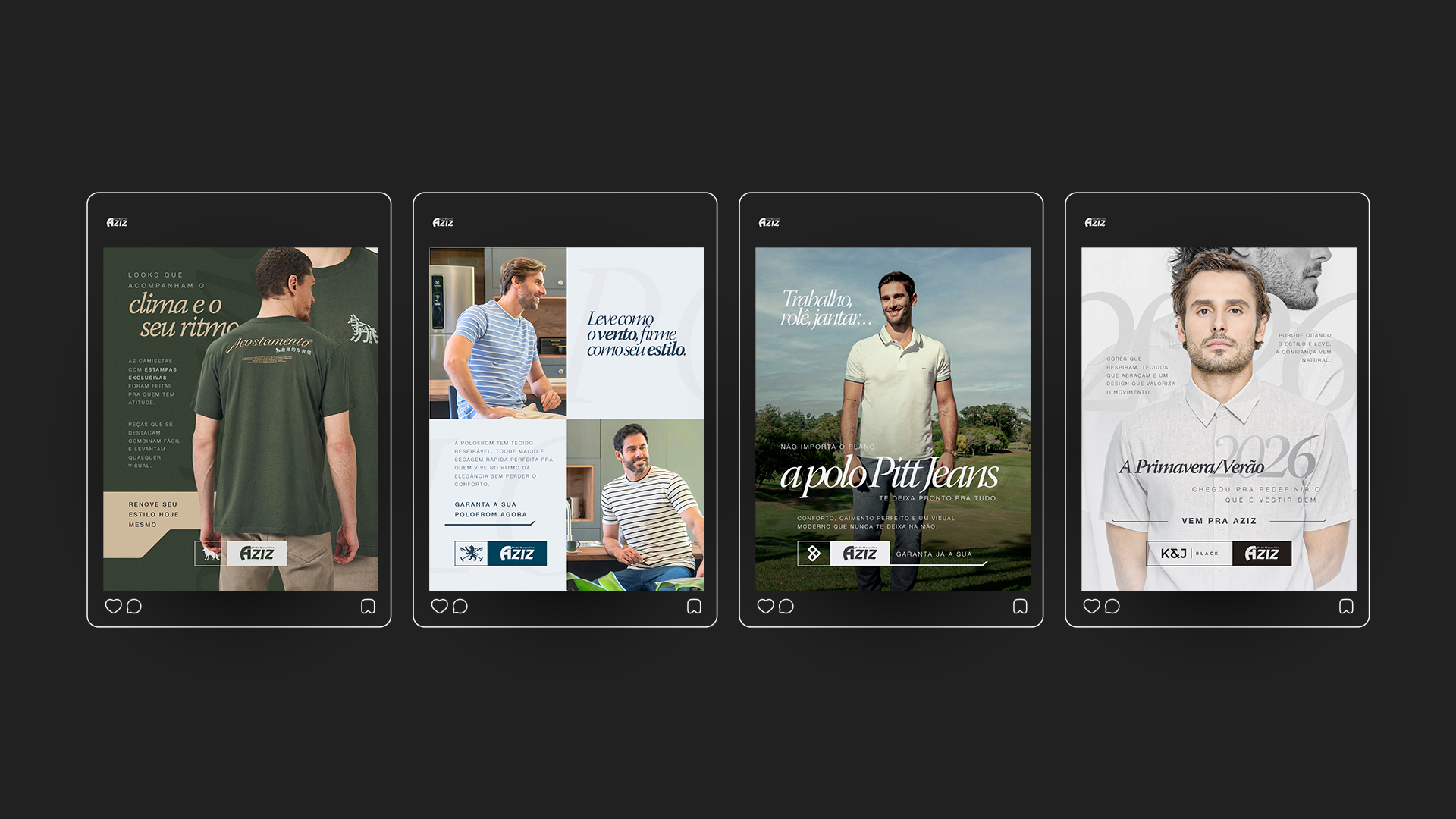Click 'Garanta a sua Polofrom agora' link
The image size is (1456, 819).
491,510
